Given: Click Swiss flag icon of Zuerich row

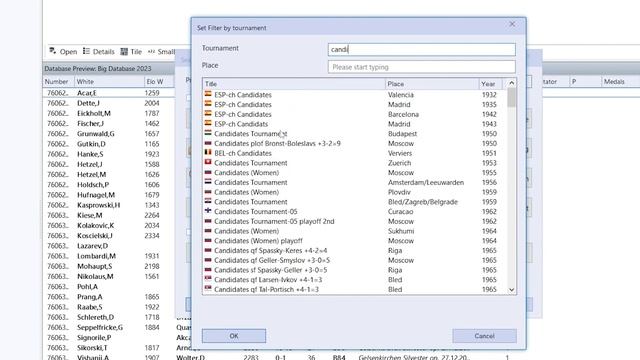Looking at the screenshot, I should 208,162.
